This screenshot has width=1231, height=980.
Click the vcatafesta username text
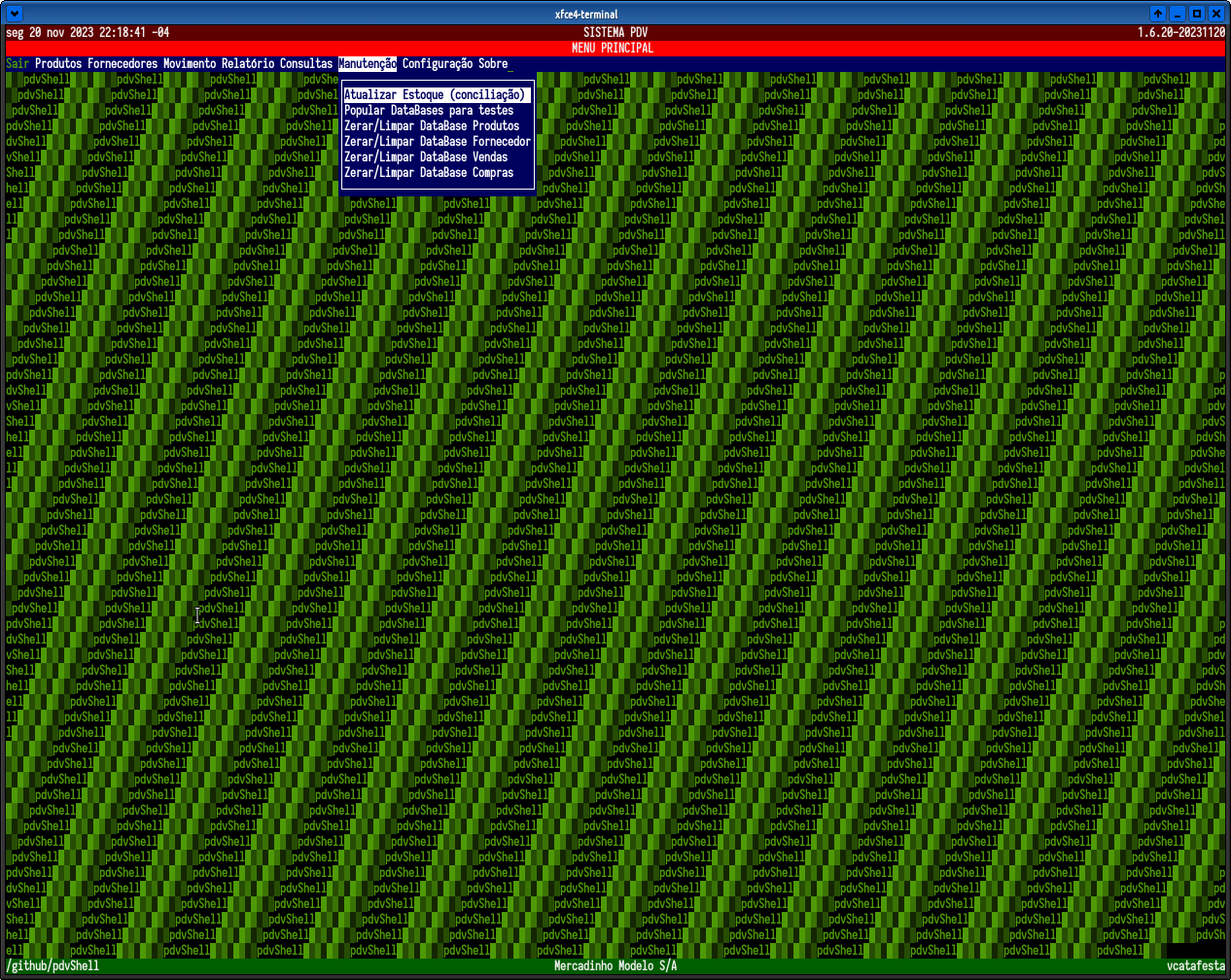(x=1196, y=965)
